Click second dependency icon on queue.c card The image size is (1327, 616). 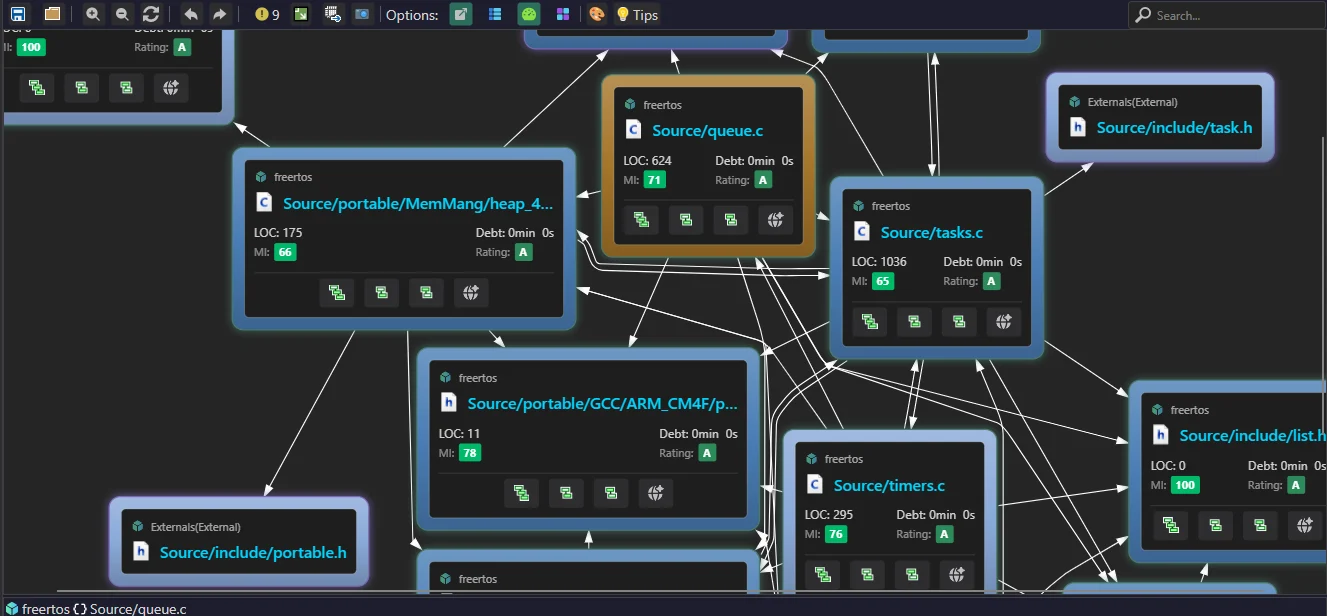click(x=686, y=220)
